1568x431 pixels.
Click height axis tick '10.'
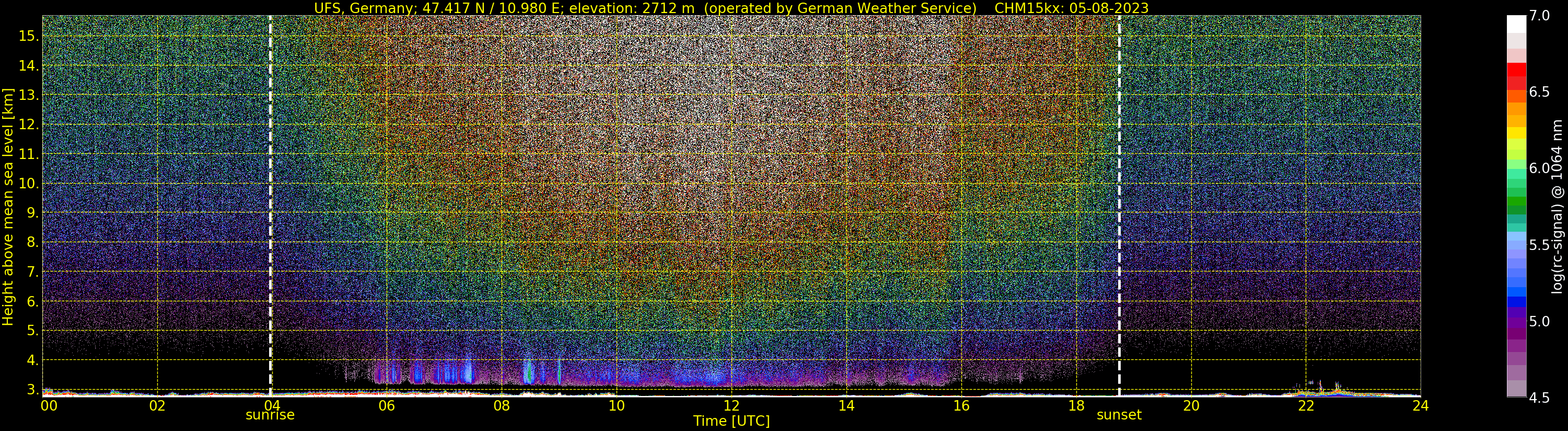28,184
